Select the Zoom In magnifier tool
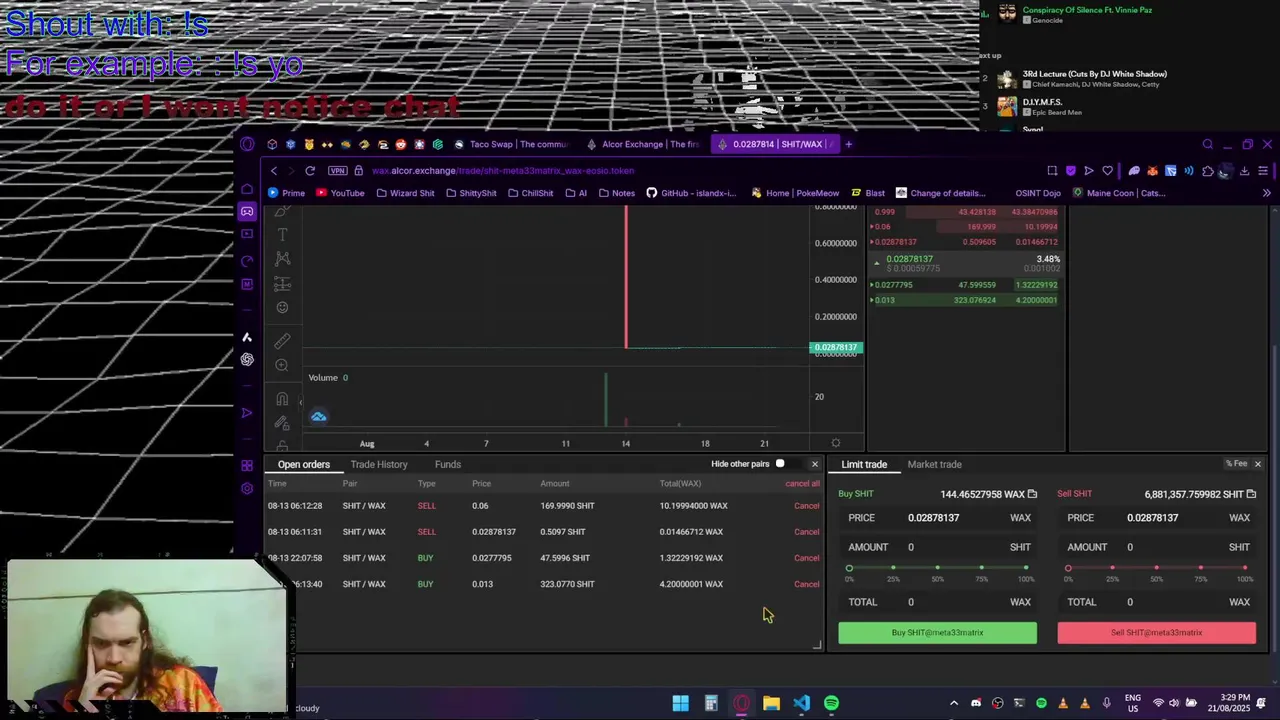1280x720 pixels. click(282, 366)
